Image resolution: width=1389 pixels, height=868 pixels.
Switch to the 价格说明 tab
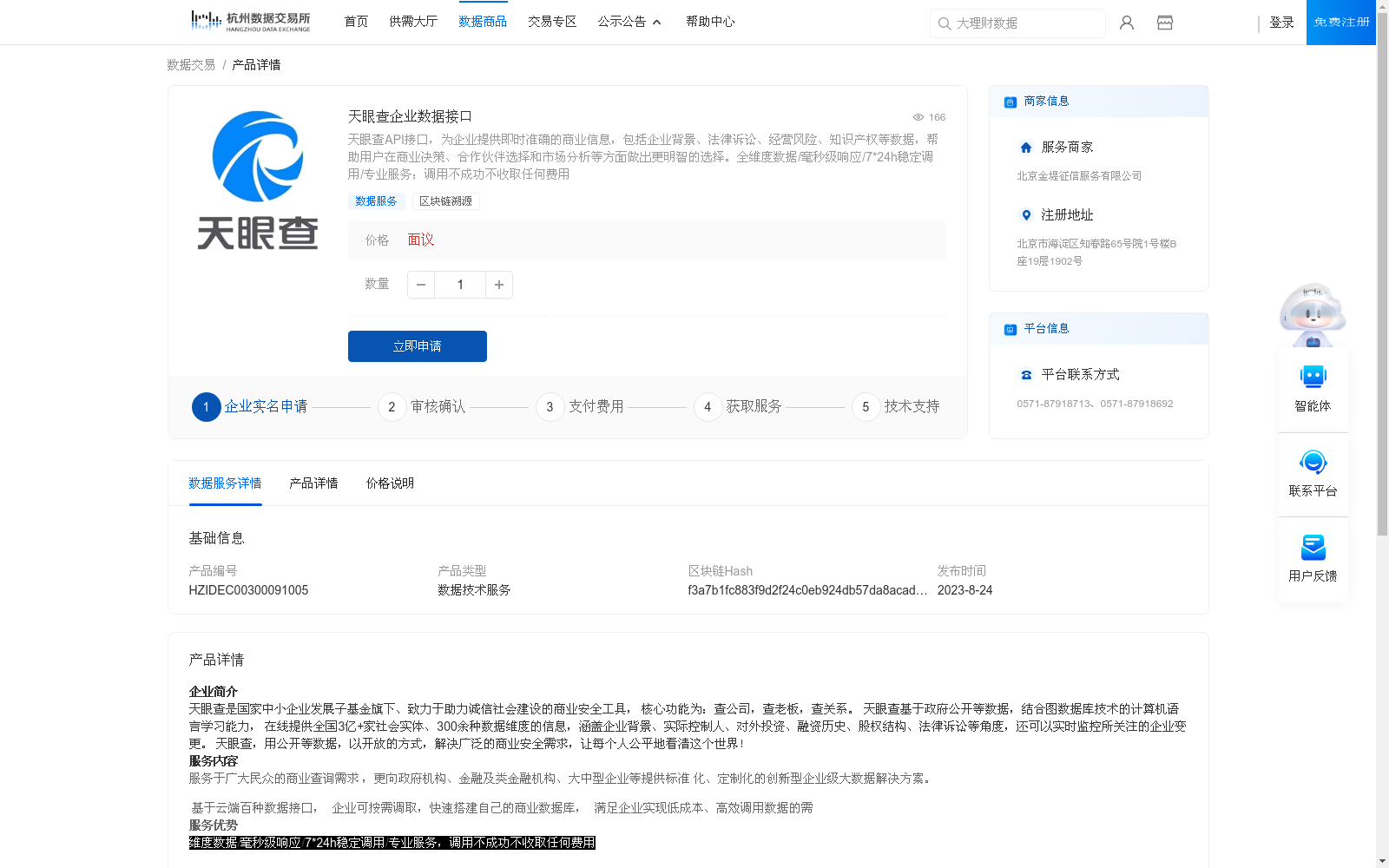coord(390,483)
